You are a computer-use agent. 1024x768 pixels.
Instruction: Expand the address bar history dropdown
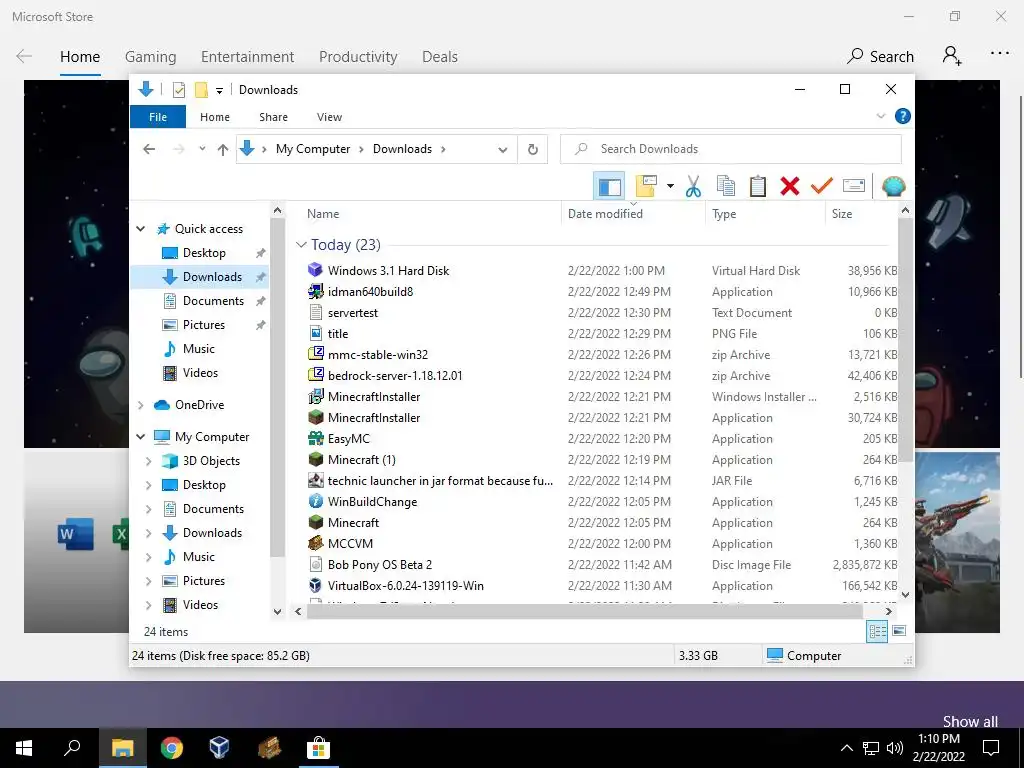tap(502, 150)
